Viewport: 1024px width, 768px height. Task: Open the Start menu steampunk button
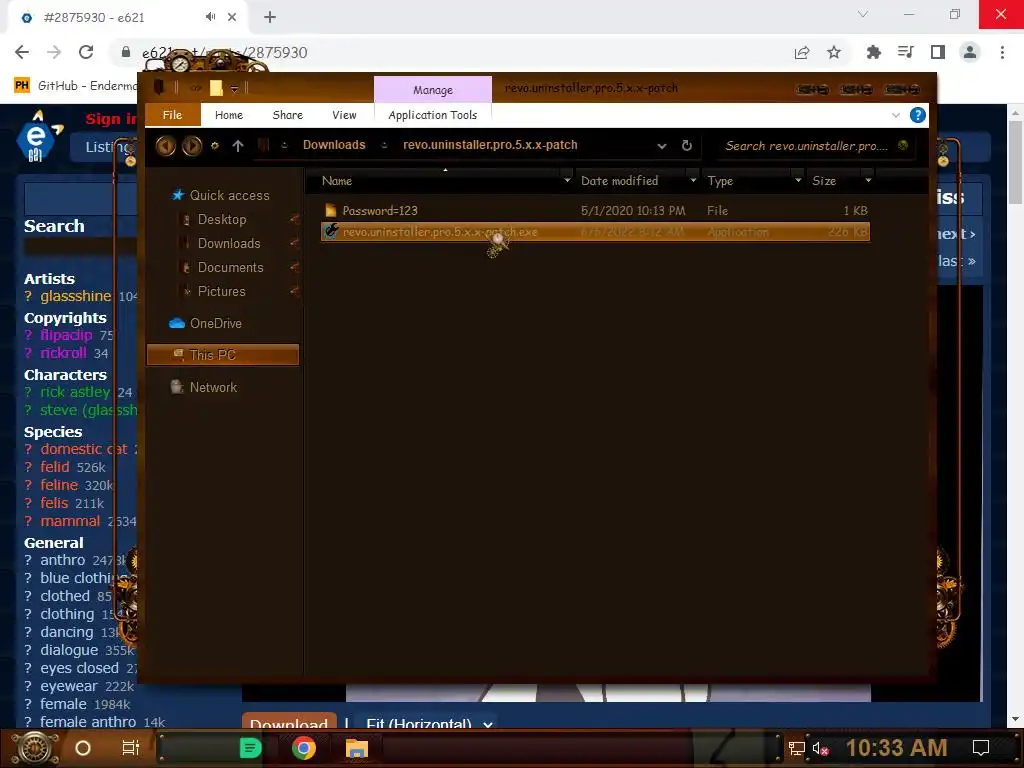(x=35, y=748)
